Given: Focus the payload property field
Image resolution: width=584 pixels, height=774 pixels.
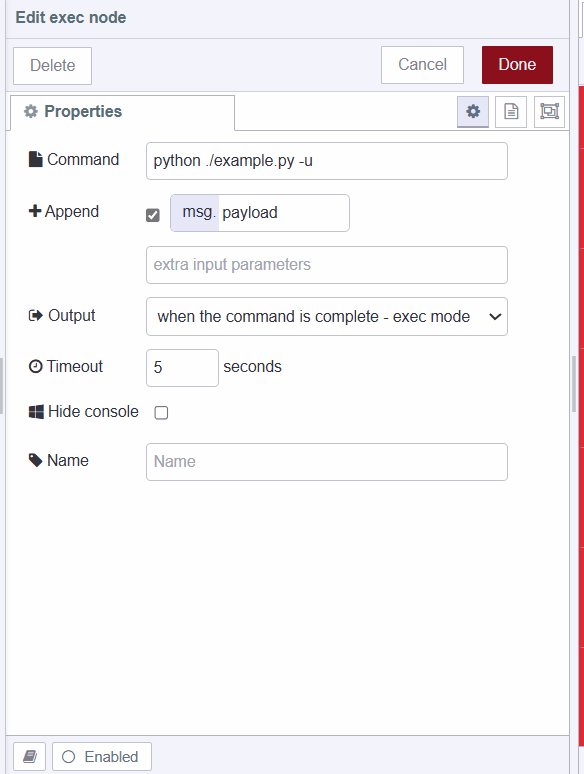Looking at the screenshot, I should (284, 213).
